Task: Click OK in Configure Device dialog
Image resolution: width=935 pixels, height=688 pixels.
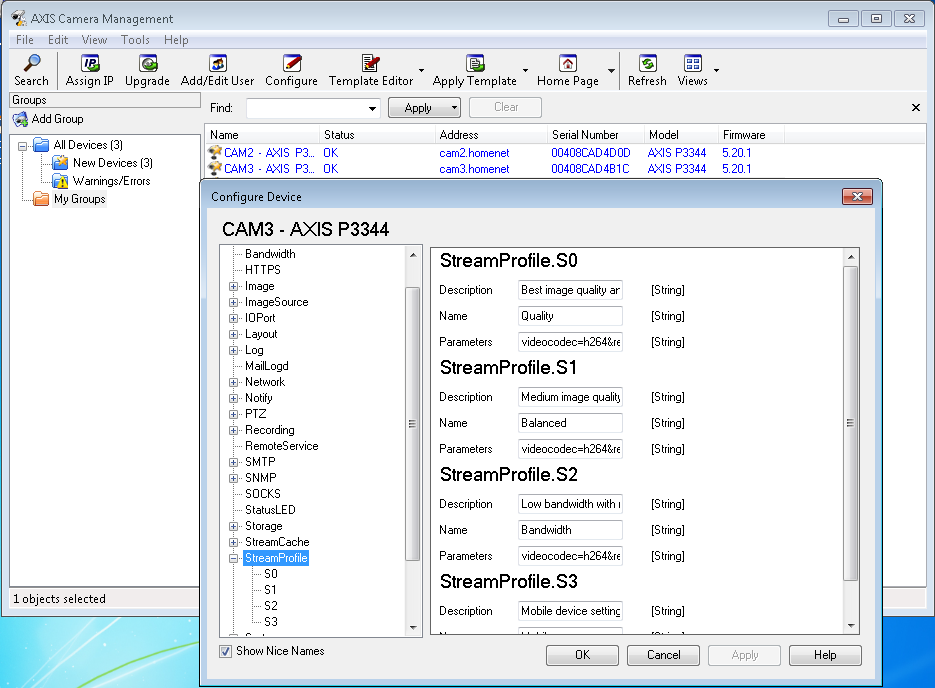Action: tap(582, 655)
